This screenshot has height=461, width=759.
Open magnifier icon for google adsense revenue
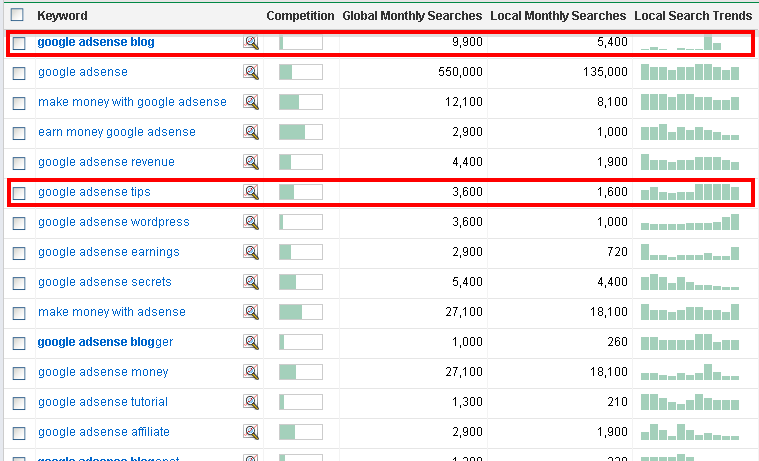251,162
